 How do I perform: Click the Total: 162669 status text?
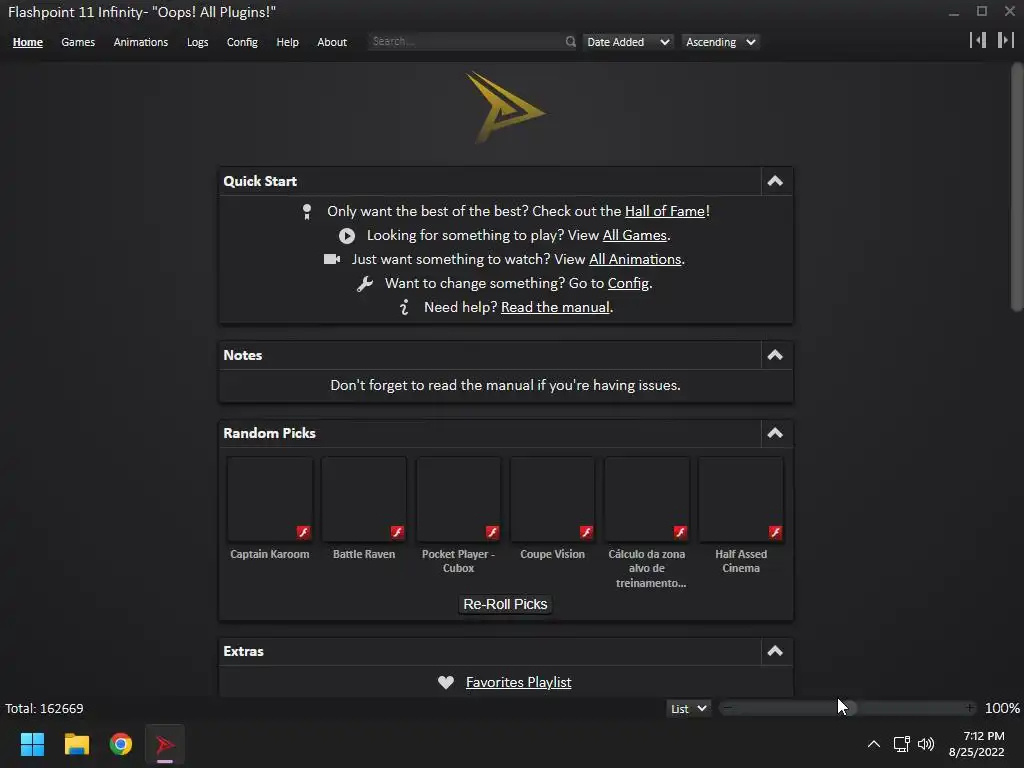(44, 709)
